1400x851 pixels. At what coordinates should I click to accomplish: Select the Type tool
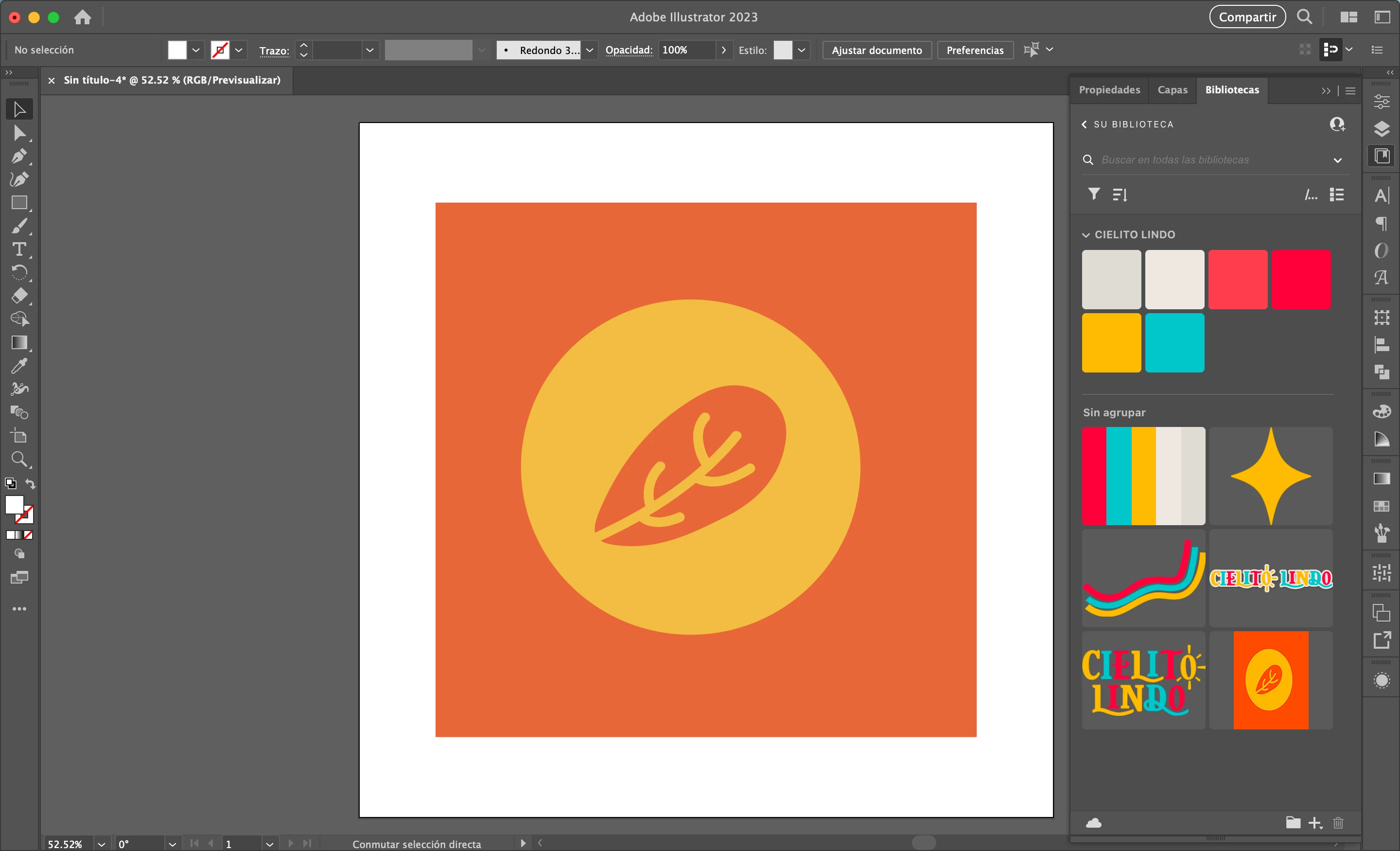pos(19,249)
